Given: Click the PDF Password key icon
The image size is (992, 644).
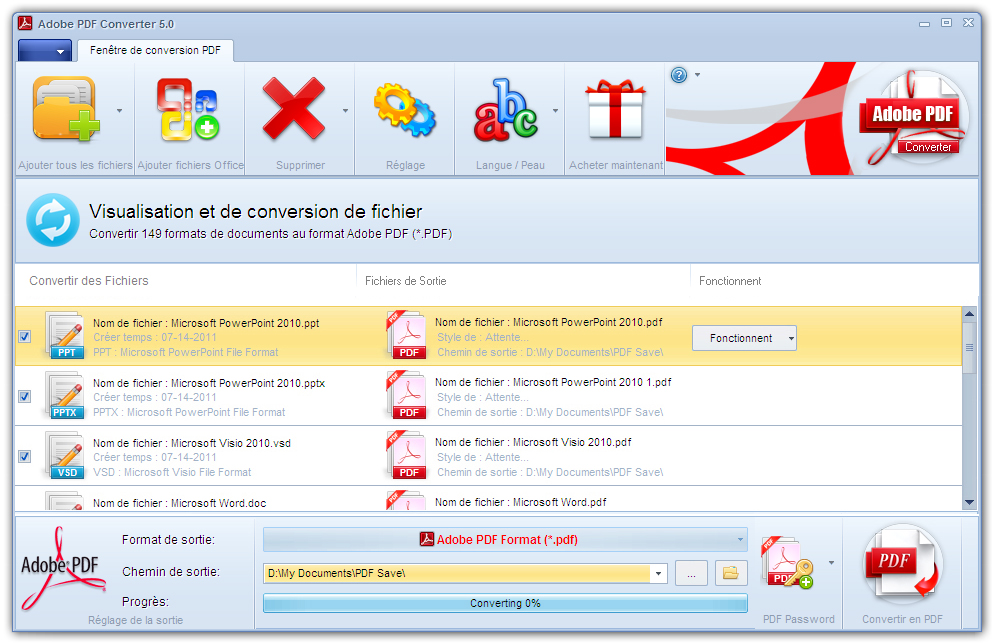Looking at the screenshot, I should click(x=788, y=562).
